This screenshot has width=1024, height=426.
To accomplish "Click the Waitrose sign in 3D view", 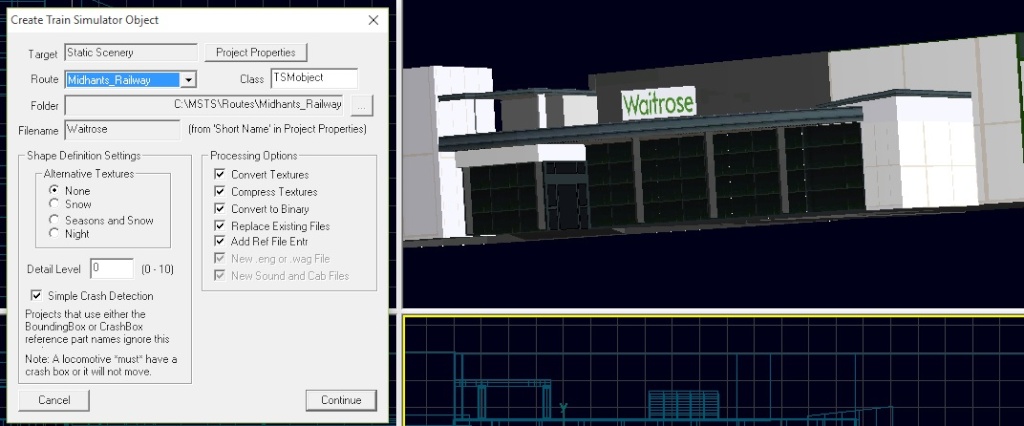I will pos(658,103).
